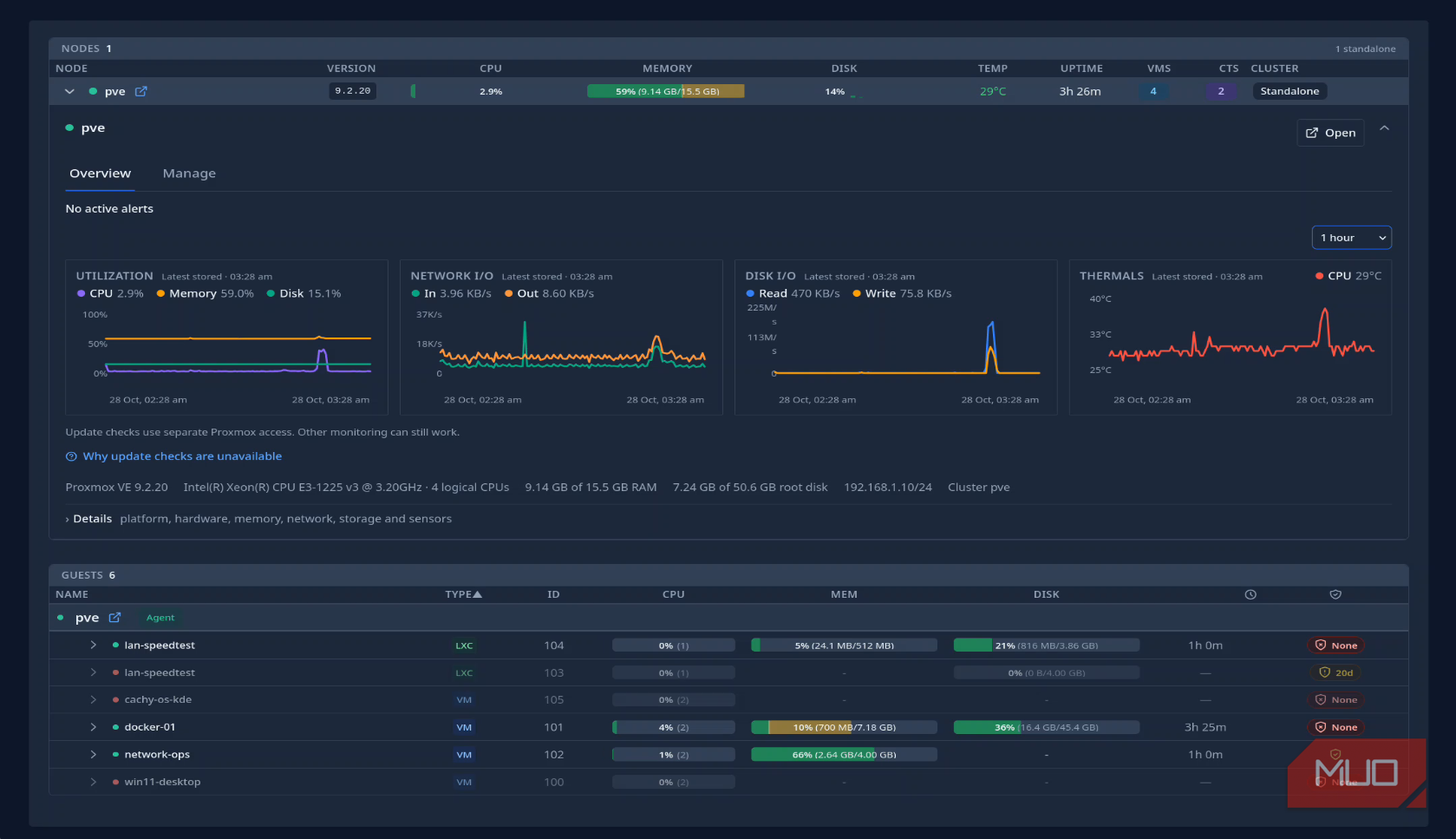This screenshot has height=839, width=1456.
Task: Click node uptime value 3h 26m
Action: 1081,91
